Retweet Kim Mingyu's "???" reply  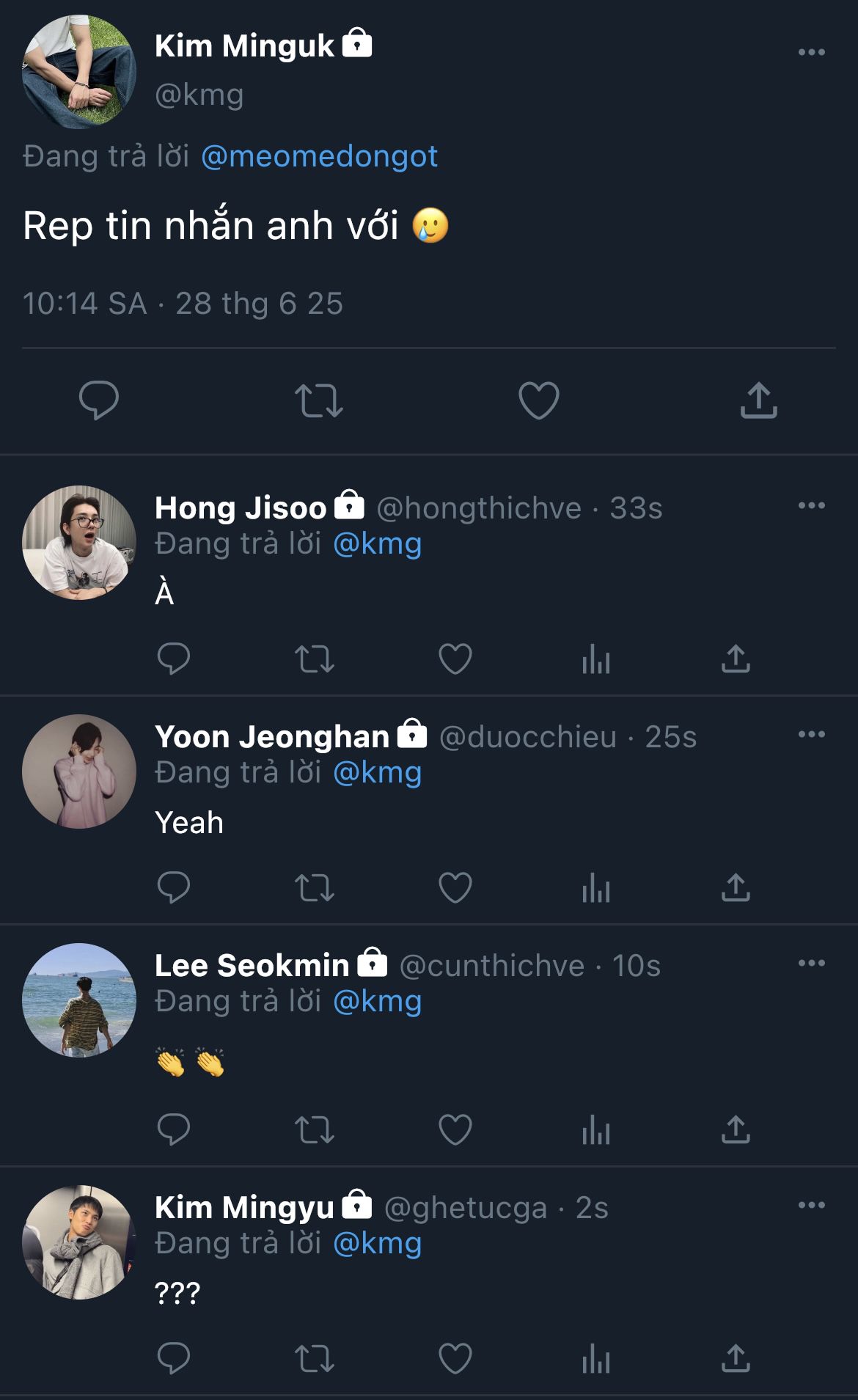[x=315, y=1358]
